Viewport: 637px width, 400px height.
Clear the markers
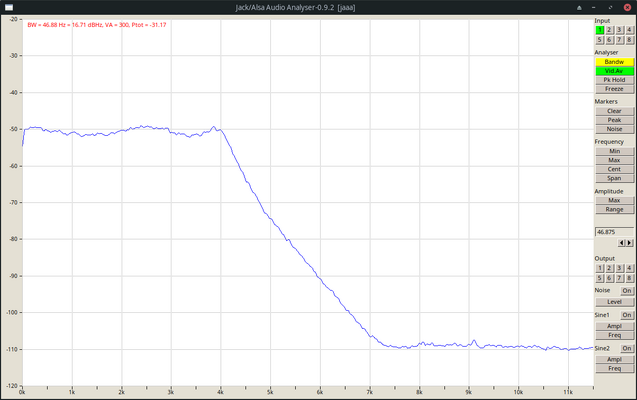click(x=614, y=111)
